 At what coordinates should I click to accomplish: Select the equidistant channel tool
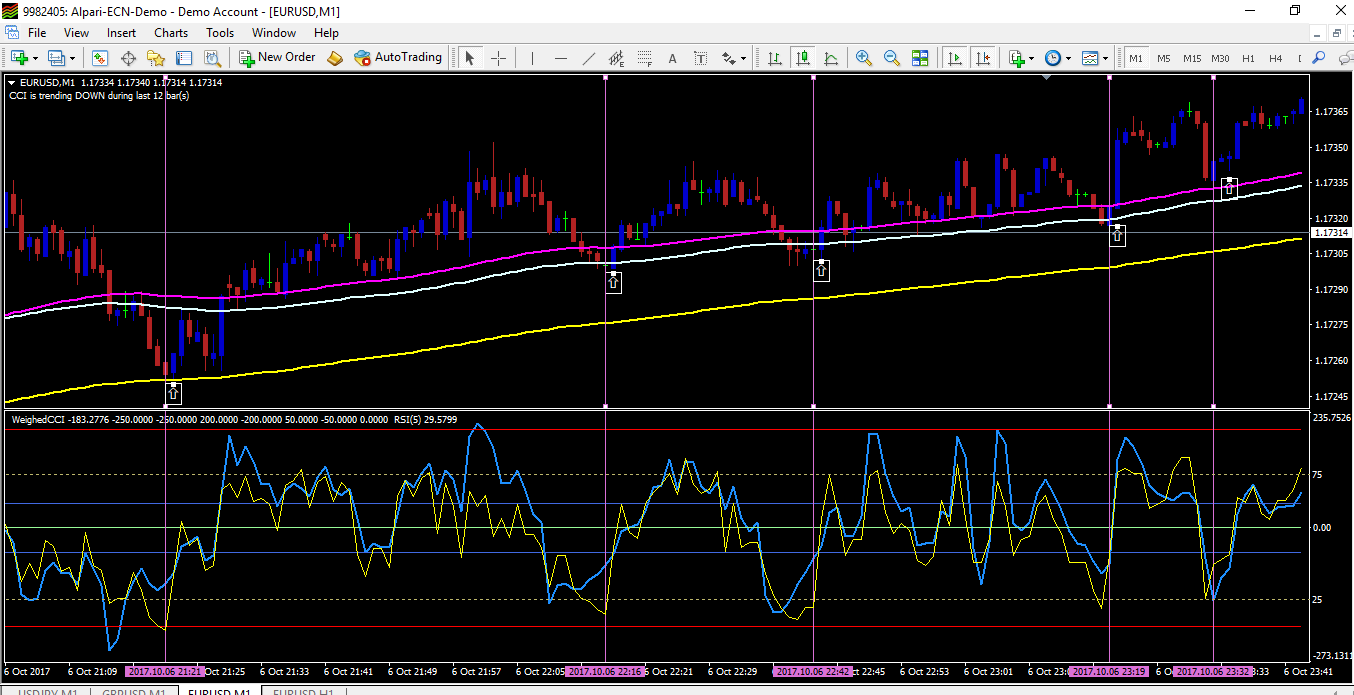tap(616, 58)
